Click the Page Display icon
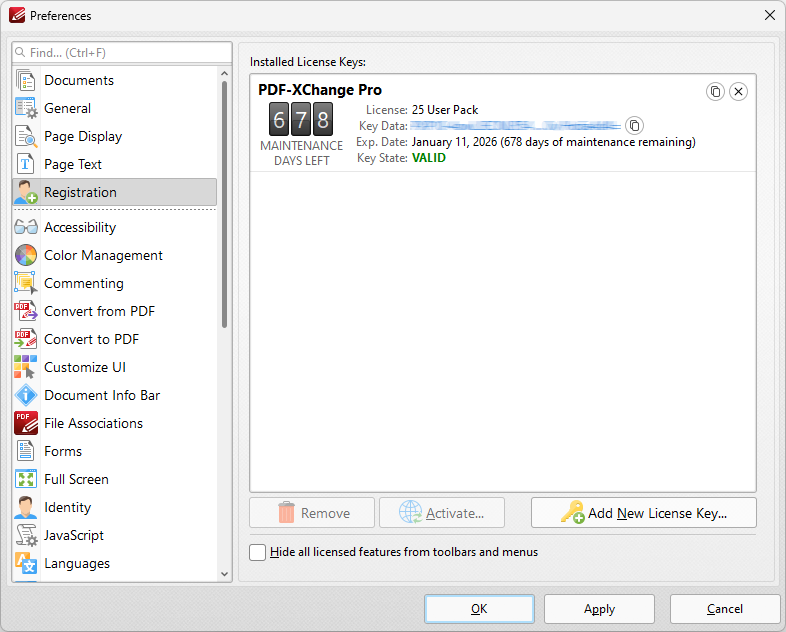Image resolution: width=786 pixels, height=632 pixels. pyautogui.click(x=26, y=136)
